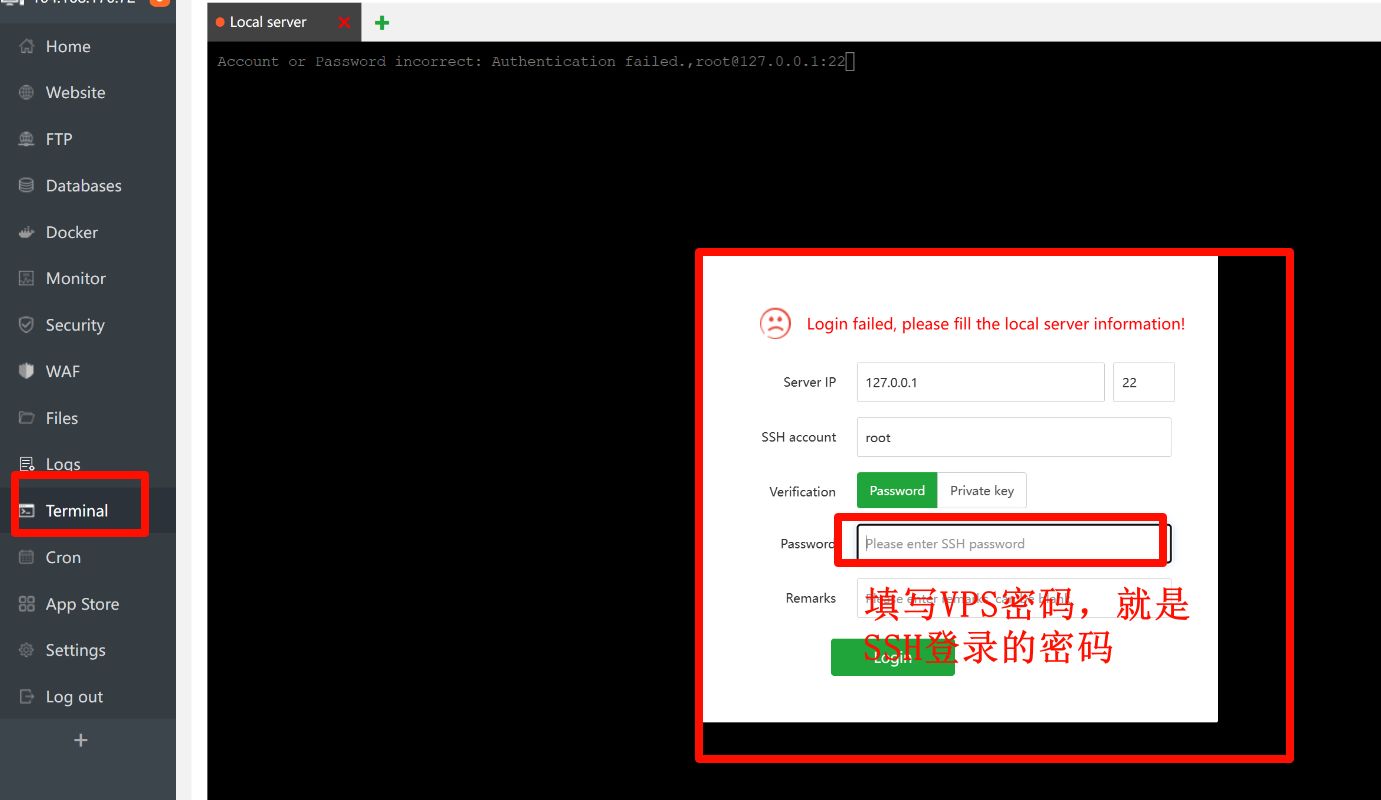Click the Home icon in sidebar

pos(27,46)
